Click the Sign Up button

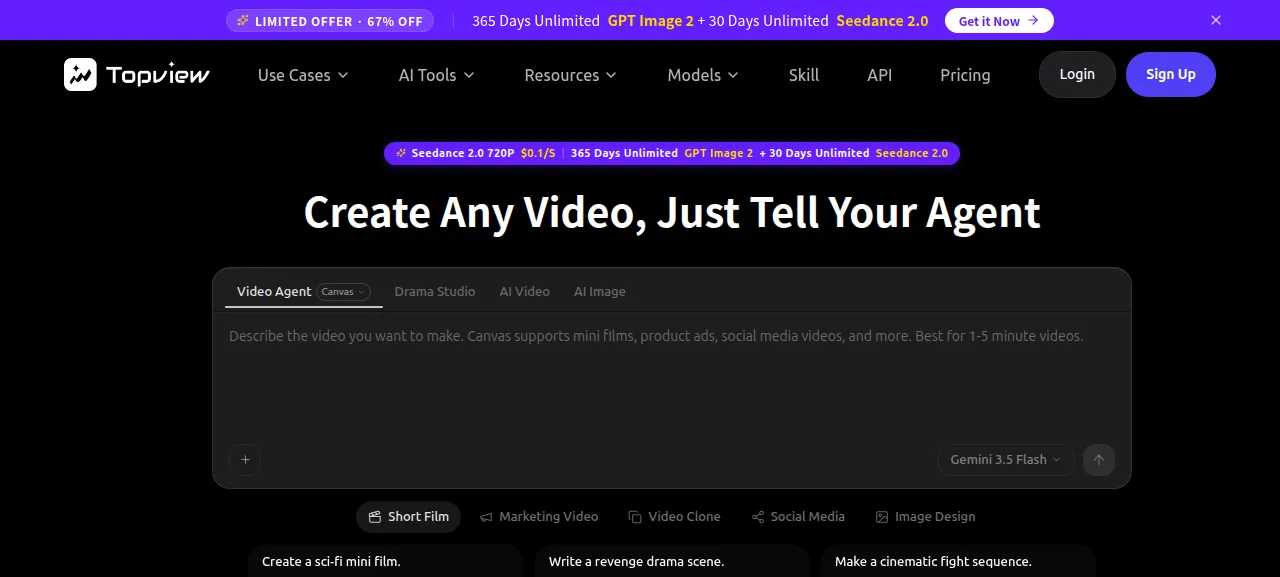coord(1171,74)
